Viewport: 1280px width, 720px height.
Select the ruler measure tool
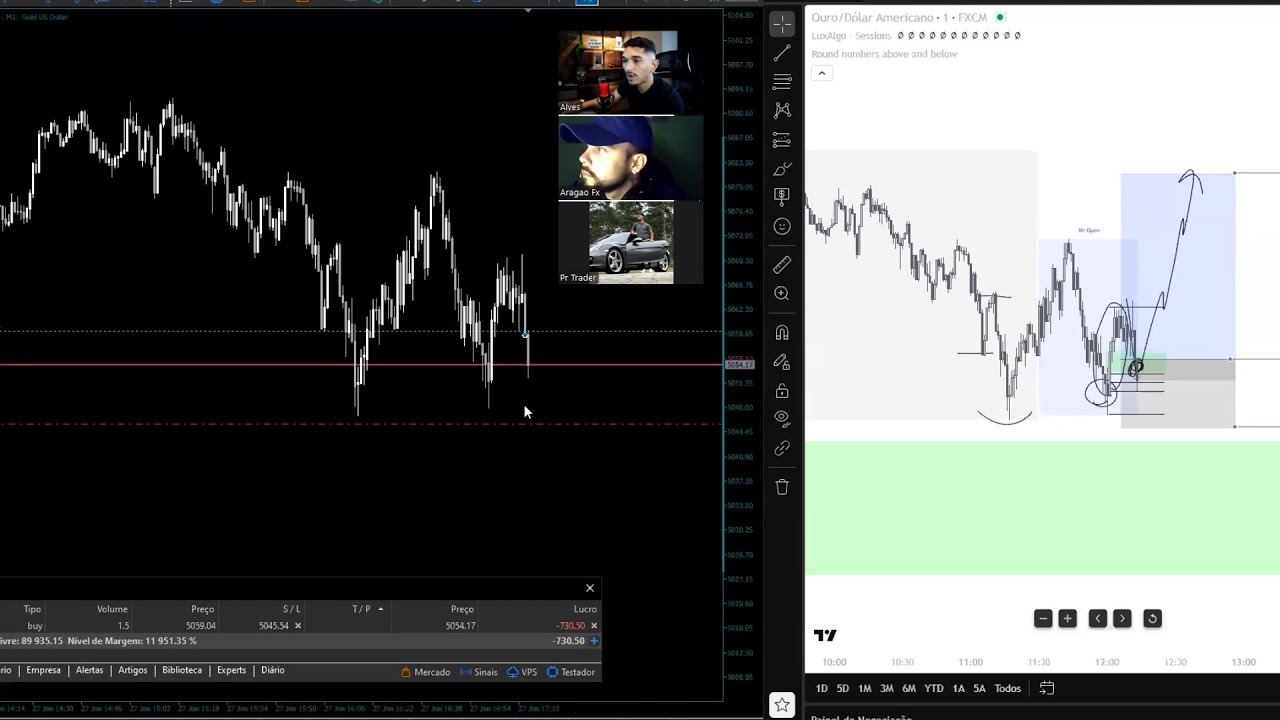coord(782,264)
